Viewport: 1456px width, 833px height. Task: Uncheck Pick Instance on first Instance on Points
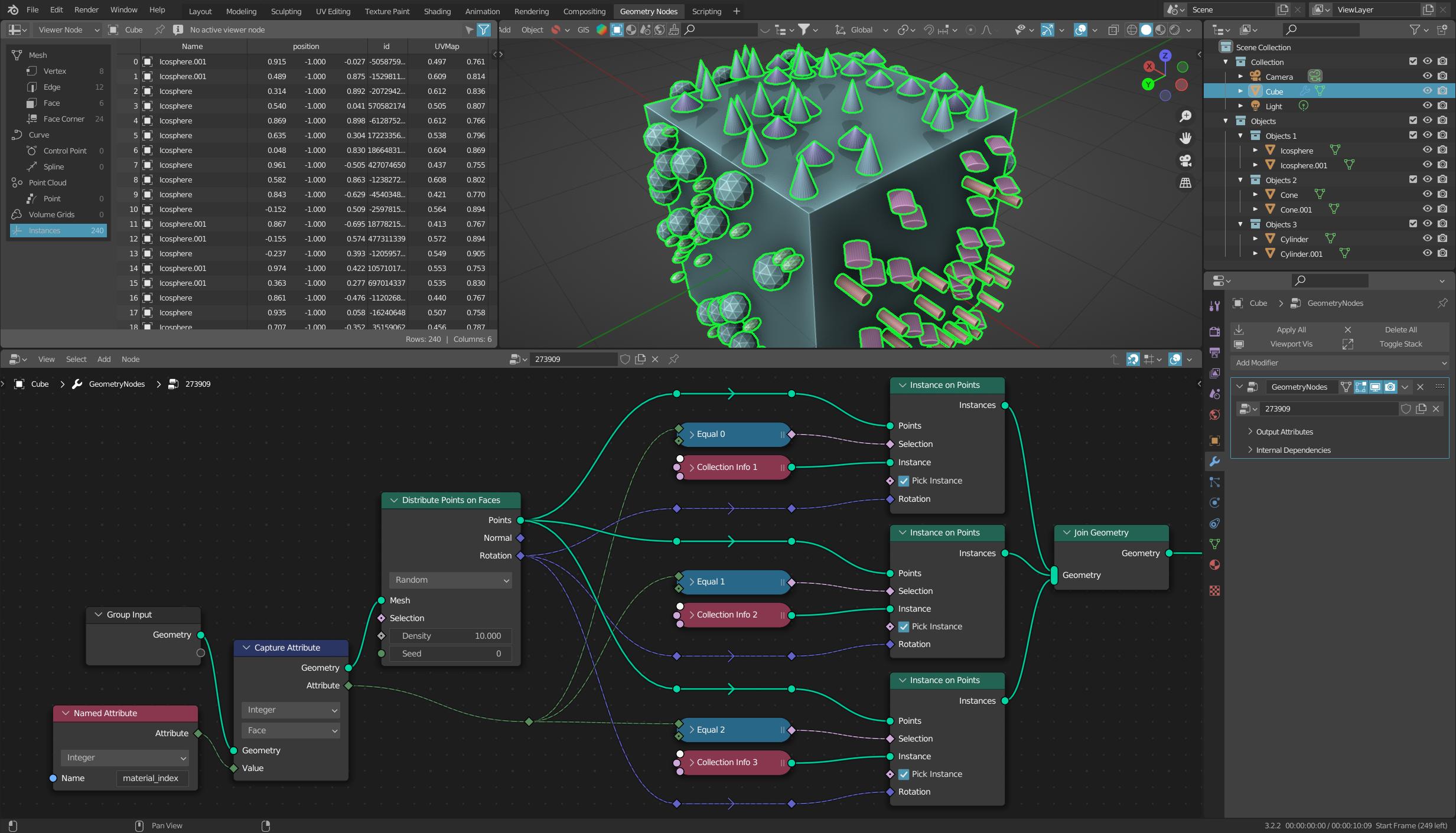[904, 481]
